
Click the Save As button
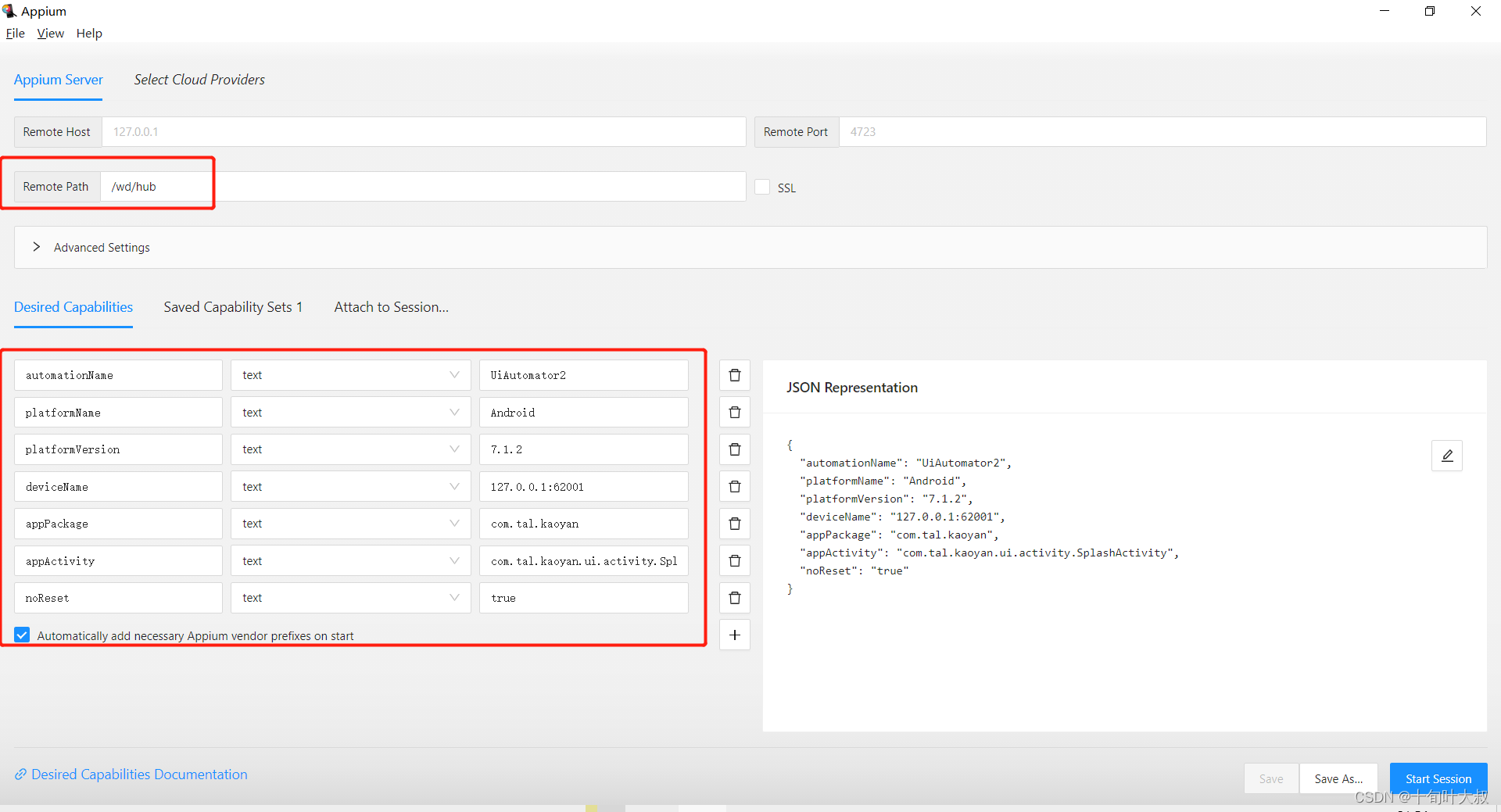[1338, 778]
